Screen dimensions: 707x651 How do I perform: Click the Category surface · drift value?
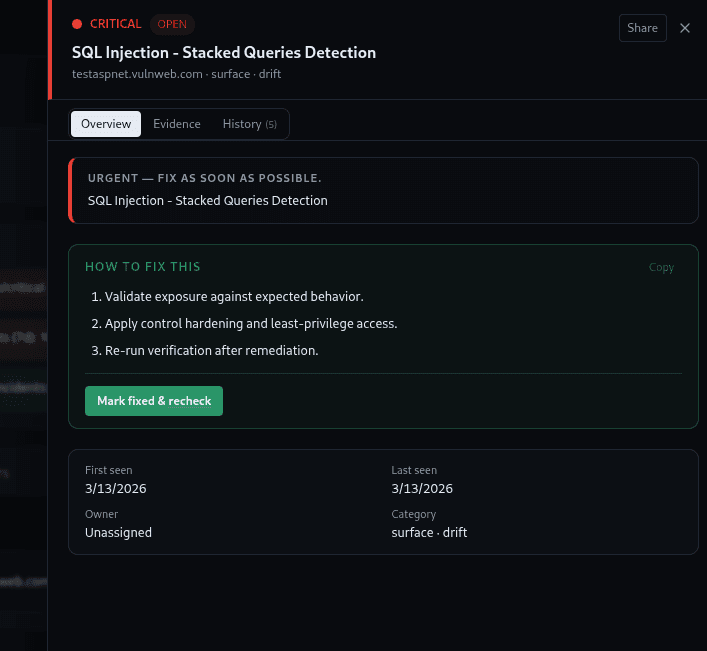[429, 533]
